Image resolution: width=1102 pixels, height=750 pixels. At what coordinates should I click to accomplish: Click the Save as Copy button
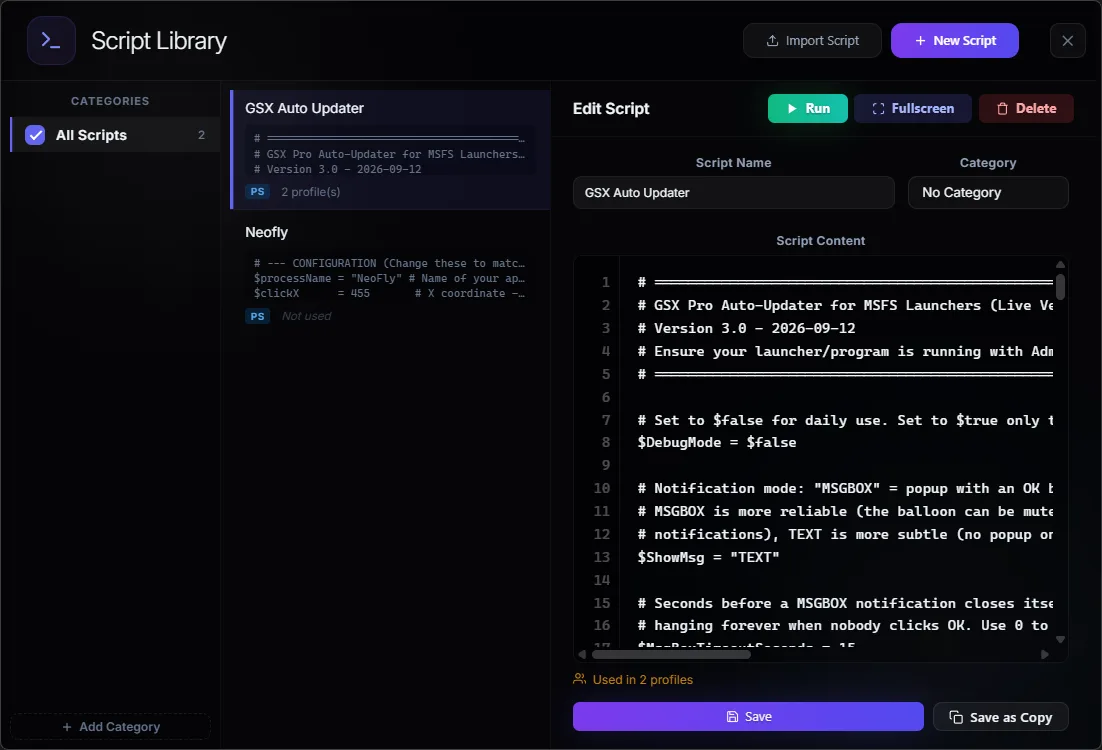1000,717
